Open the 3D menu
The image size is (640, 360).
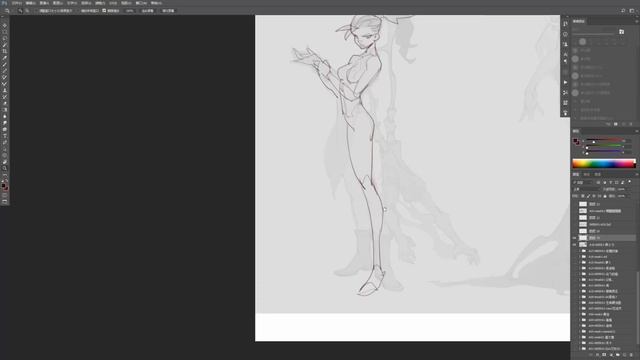(x=113, y=3)
